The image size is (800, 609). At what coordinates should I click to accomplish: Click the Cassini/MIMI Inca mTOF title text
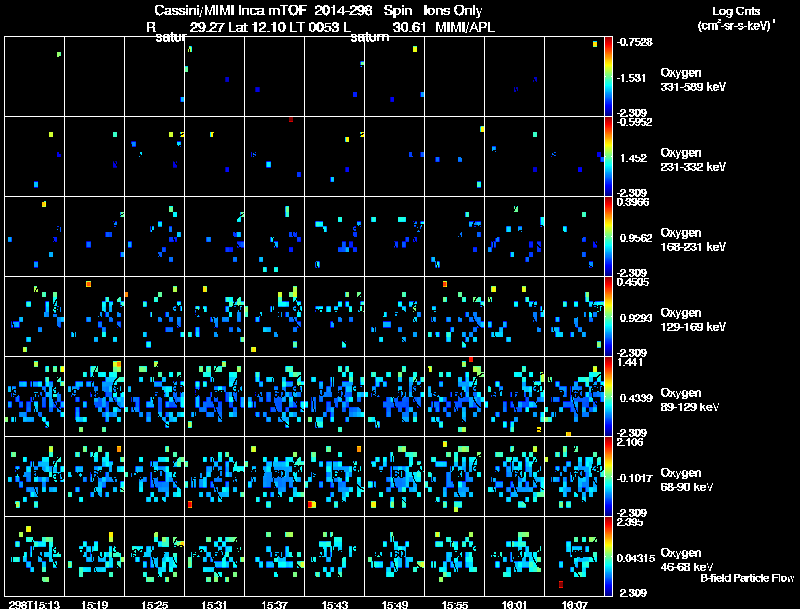(230, 11)
